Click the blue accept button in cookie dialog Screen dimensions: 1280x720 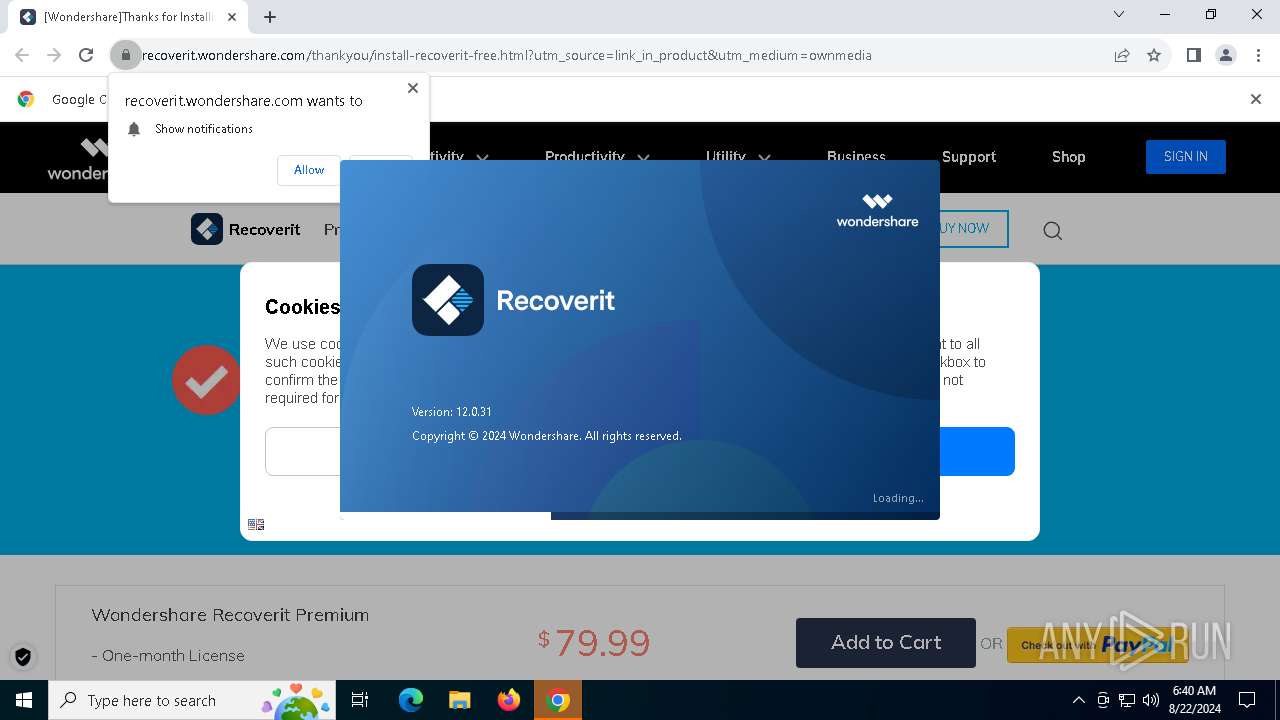[x=977, y=451]
